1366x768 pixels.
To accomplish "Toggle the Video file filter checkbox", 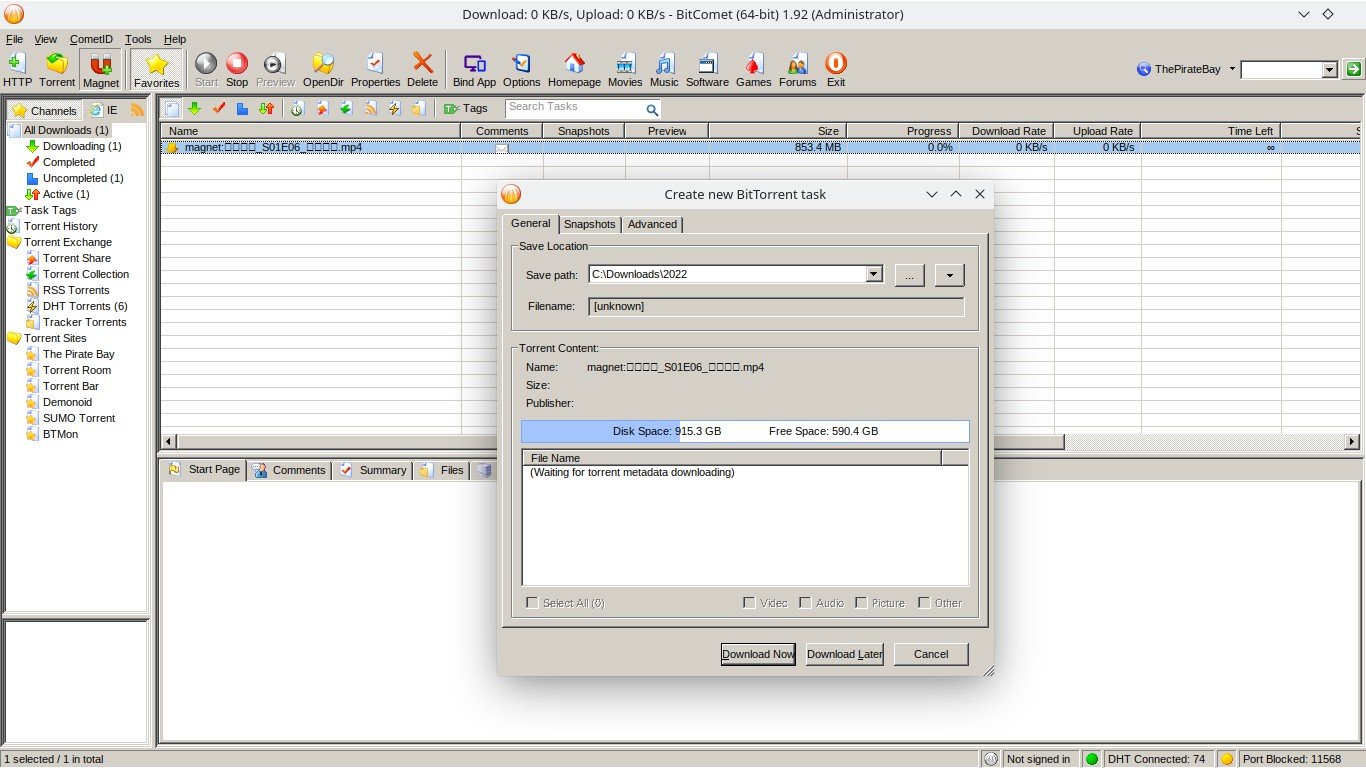I will tap(749, 603).
